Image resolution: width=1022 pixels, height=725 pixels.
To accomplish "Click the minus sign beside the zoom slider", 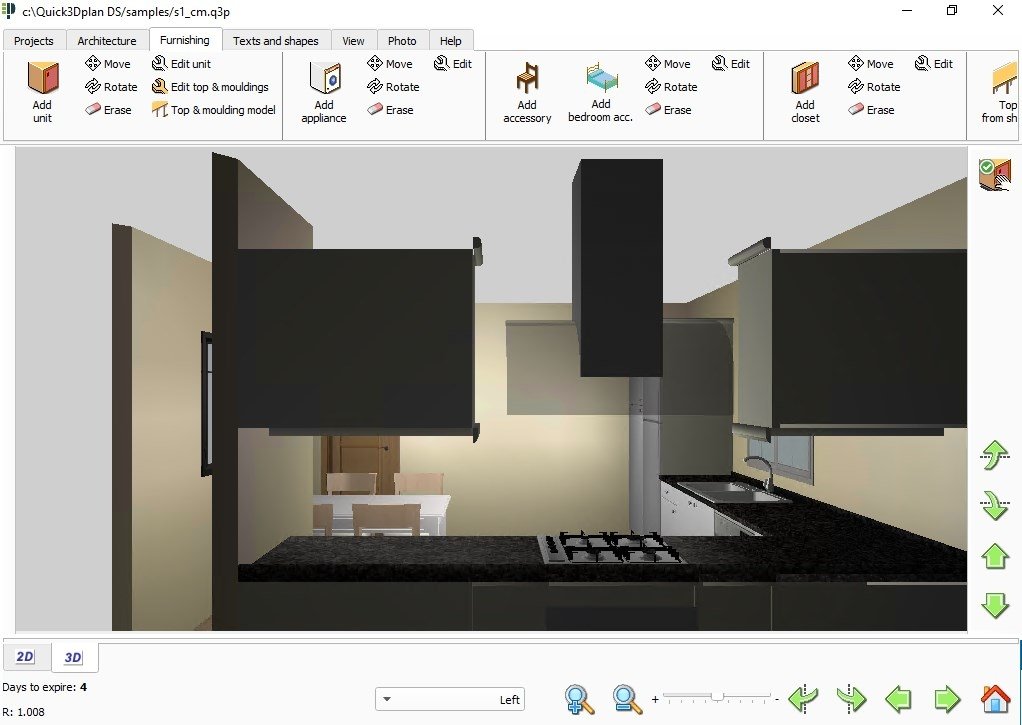I will [777, 699].
